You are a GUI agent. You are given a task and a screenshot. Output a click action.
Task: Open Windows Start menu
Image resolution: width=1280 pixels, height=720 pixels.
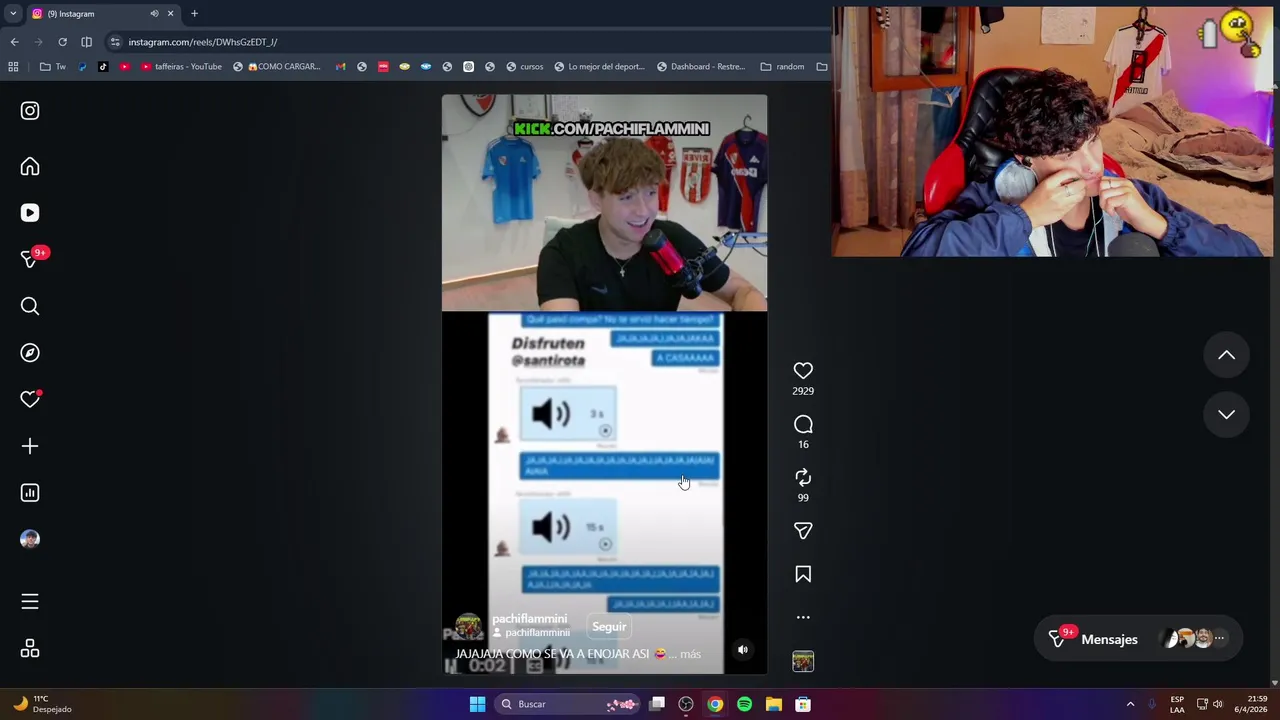tap(477, 704)
